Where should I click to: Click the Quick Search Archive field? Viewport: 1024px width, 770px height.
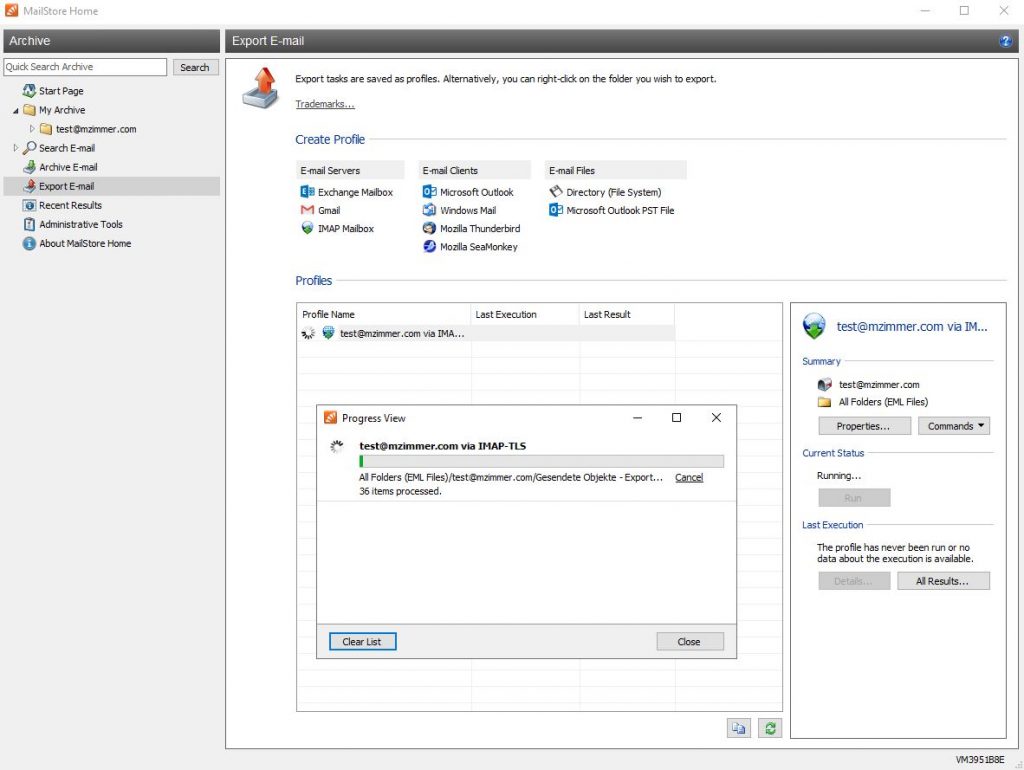(85, 67)
